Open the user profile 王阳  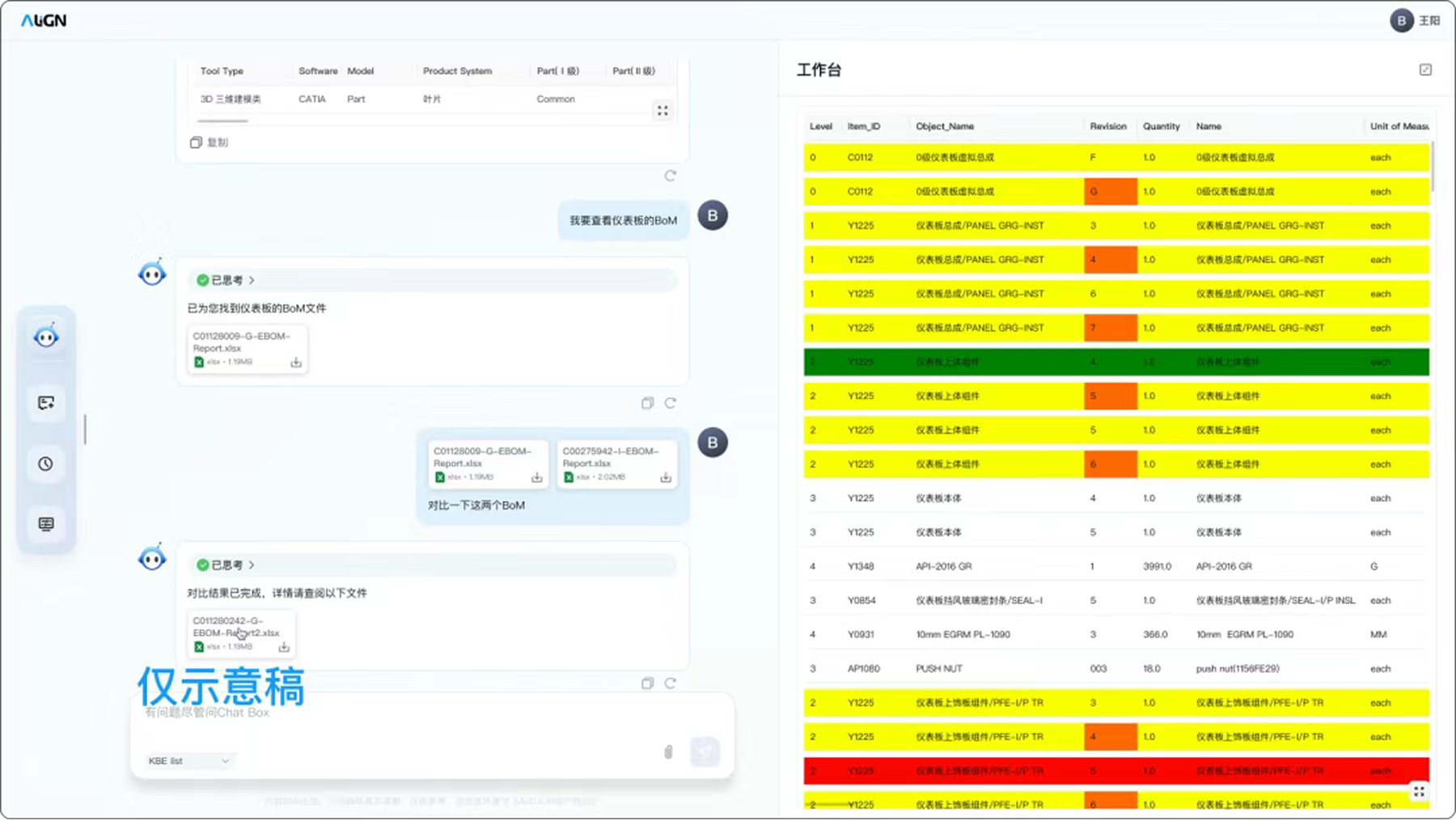pyautogui.click(x=1414, y=21)
